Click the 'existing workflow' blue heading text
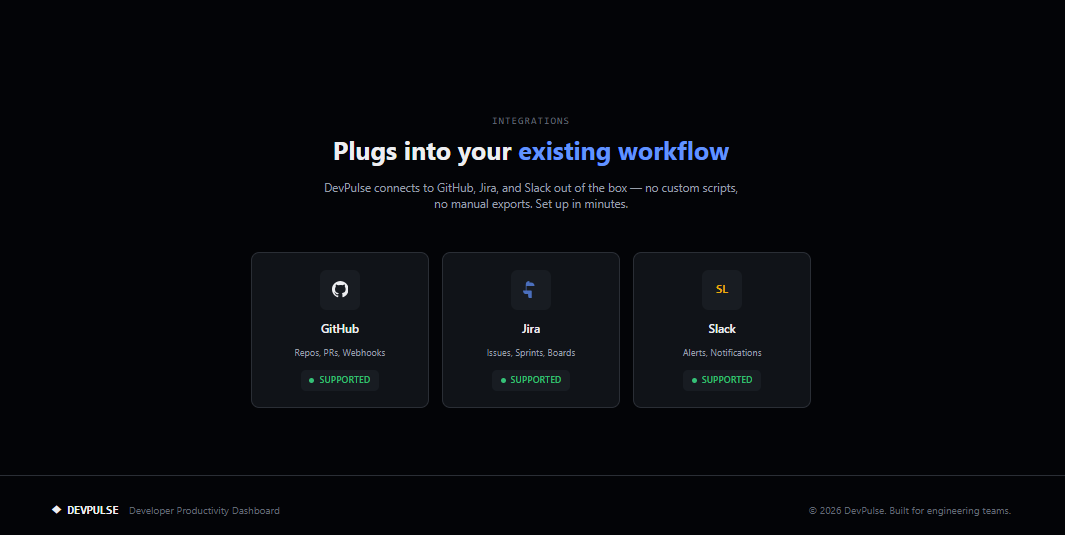The image size is (1065, 535). coord(624,151)
